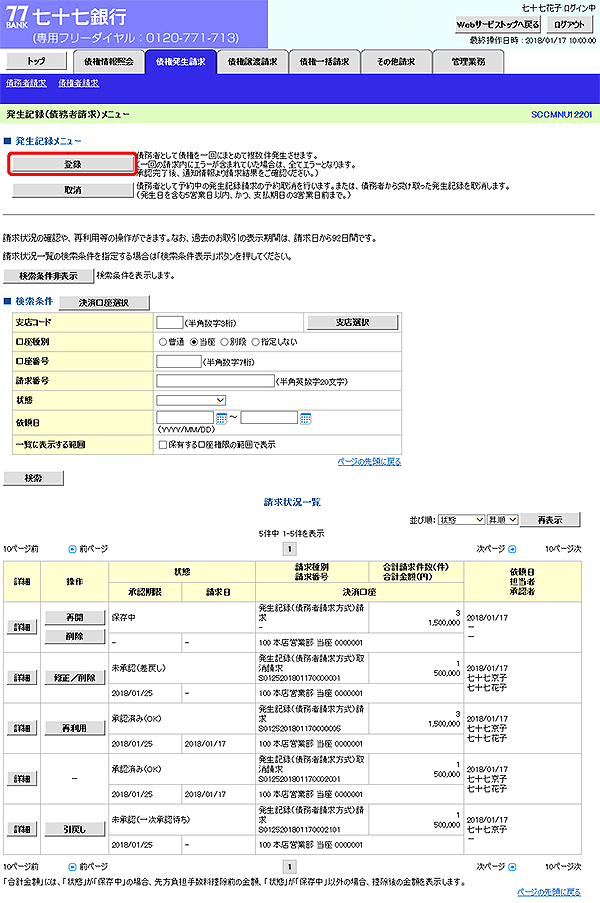Click the 削除 button in 保存中 row

75,636
